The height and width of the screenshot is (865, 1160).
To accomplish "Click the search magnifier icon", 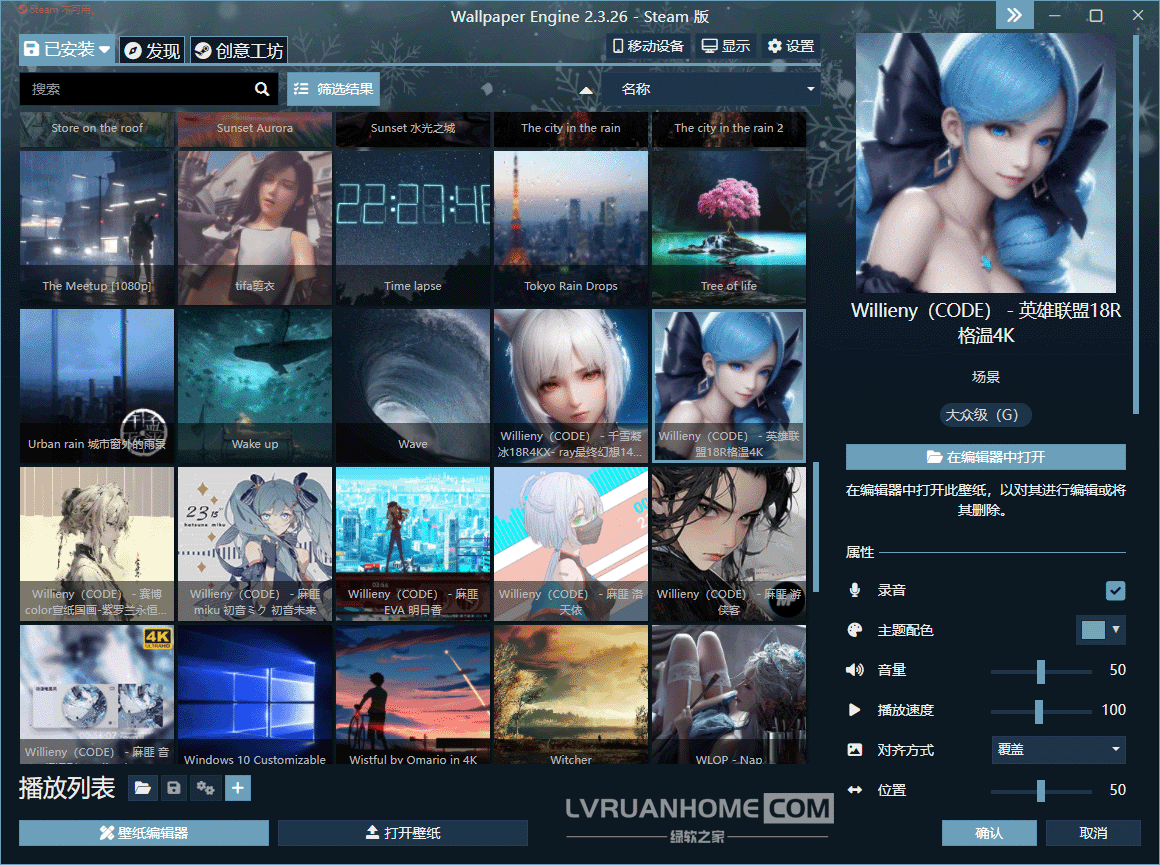I will tap(262, 89).
